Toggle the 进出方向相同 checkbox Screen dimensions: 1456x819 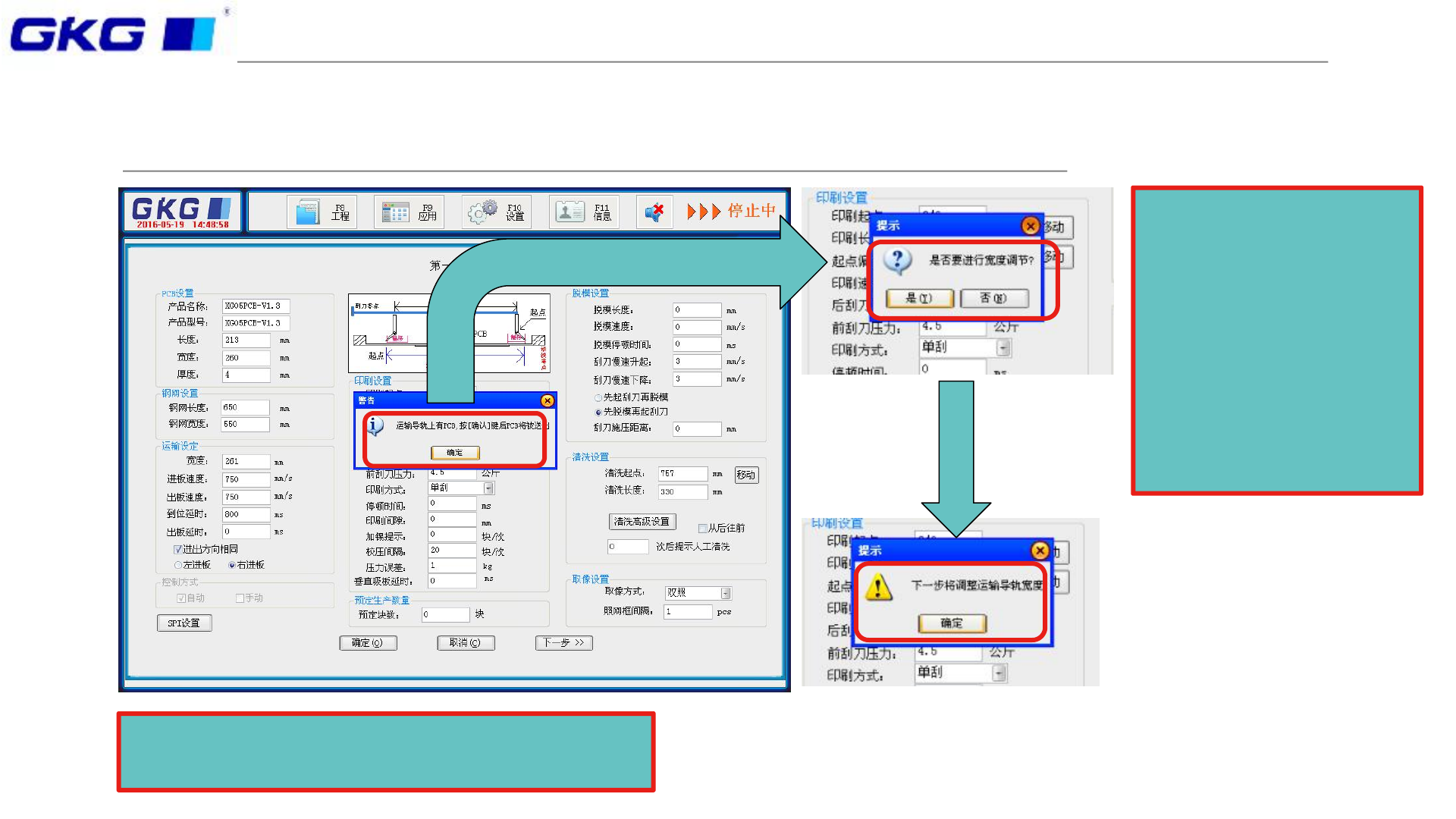point(177,550)
